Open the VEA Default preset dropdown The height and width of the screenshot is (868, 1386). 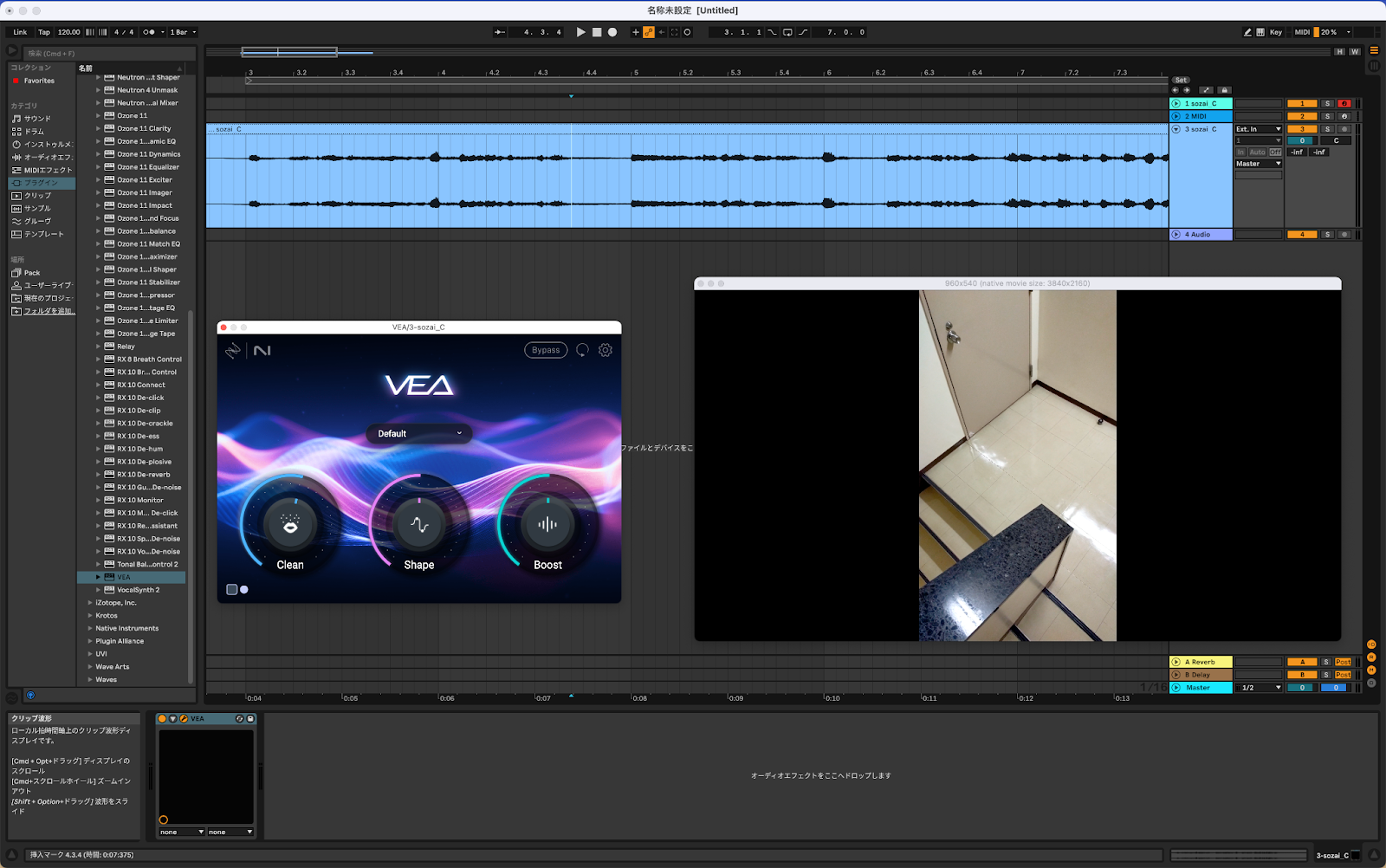(x=419, y=433)
